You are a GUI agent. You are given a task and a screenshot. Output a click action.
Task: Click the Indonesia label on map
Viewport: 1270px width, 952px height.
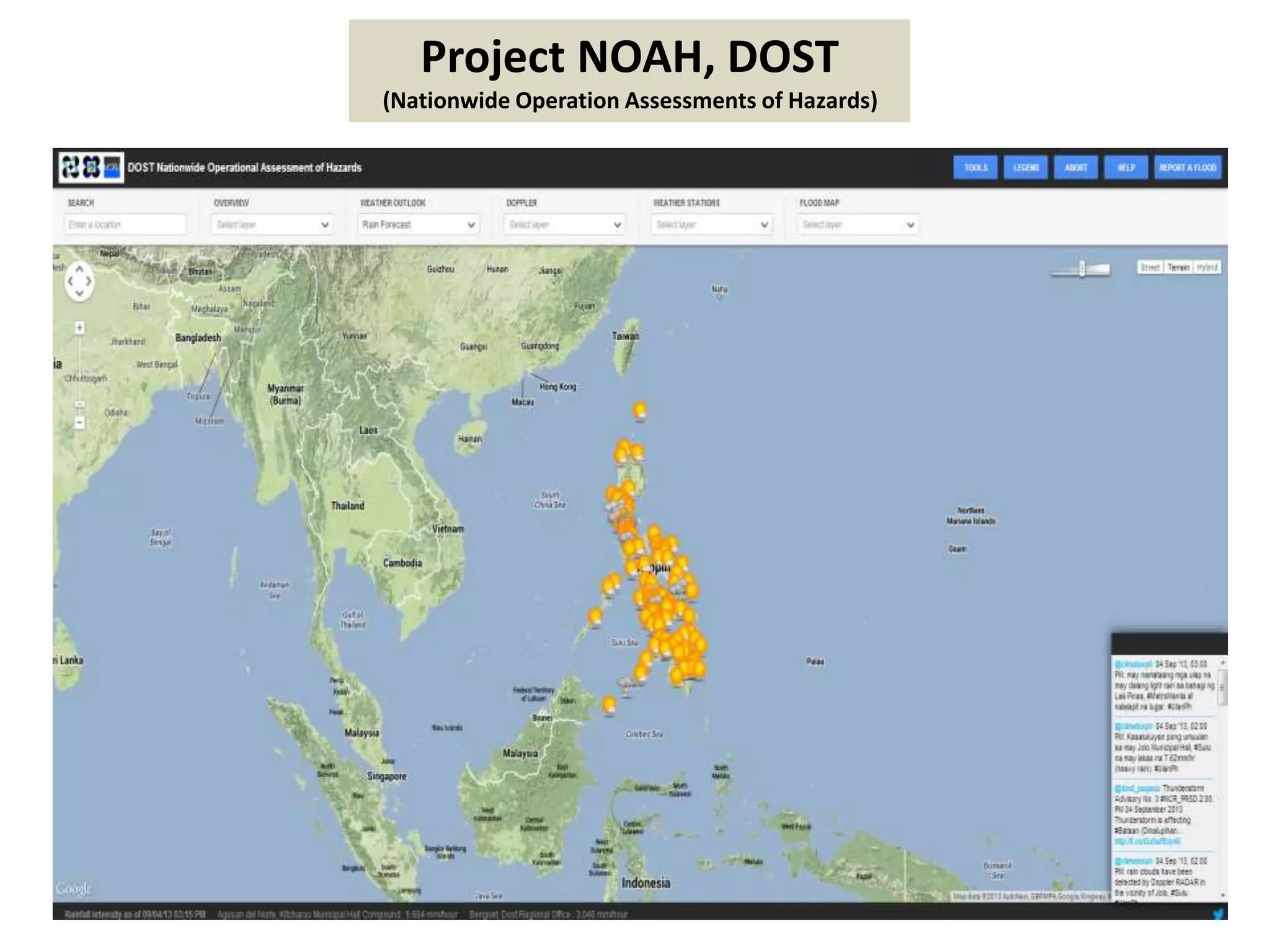(x=646, y=883)
